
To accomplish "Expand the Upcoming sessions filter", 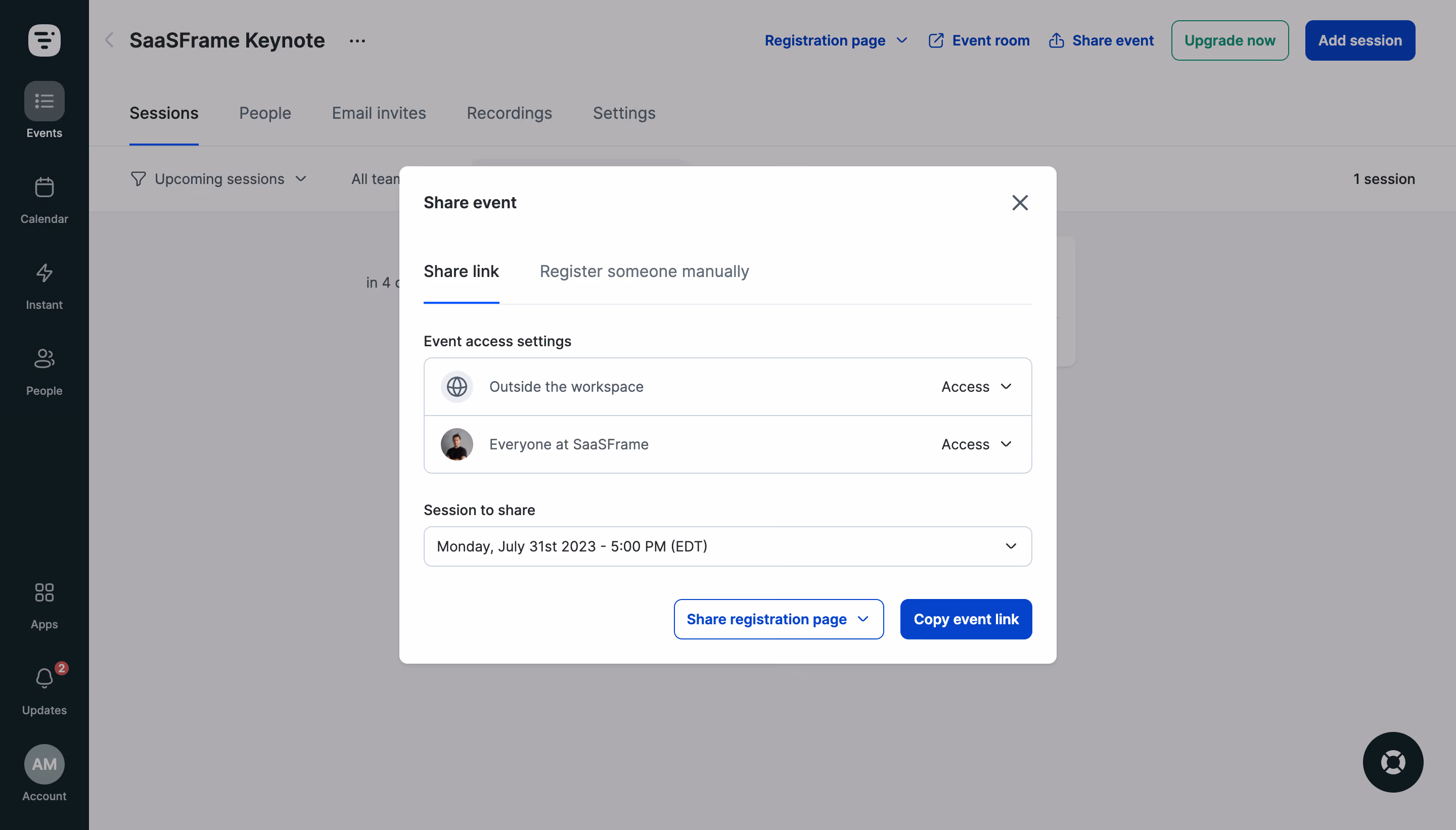I will click(219, 179).
